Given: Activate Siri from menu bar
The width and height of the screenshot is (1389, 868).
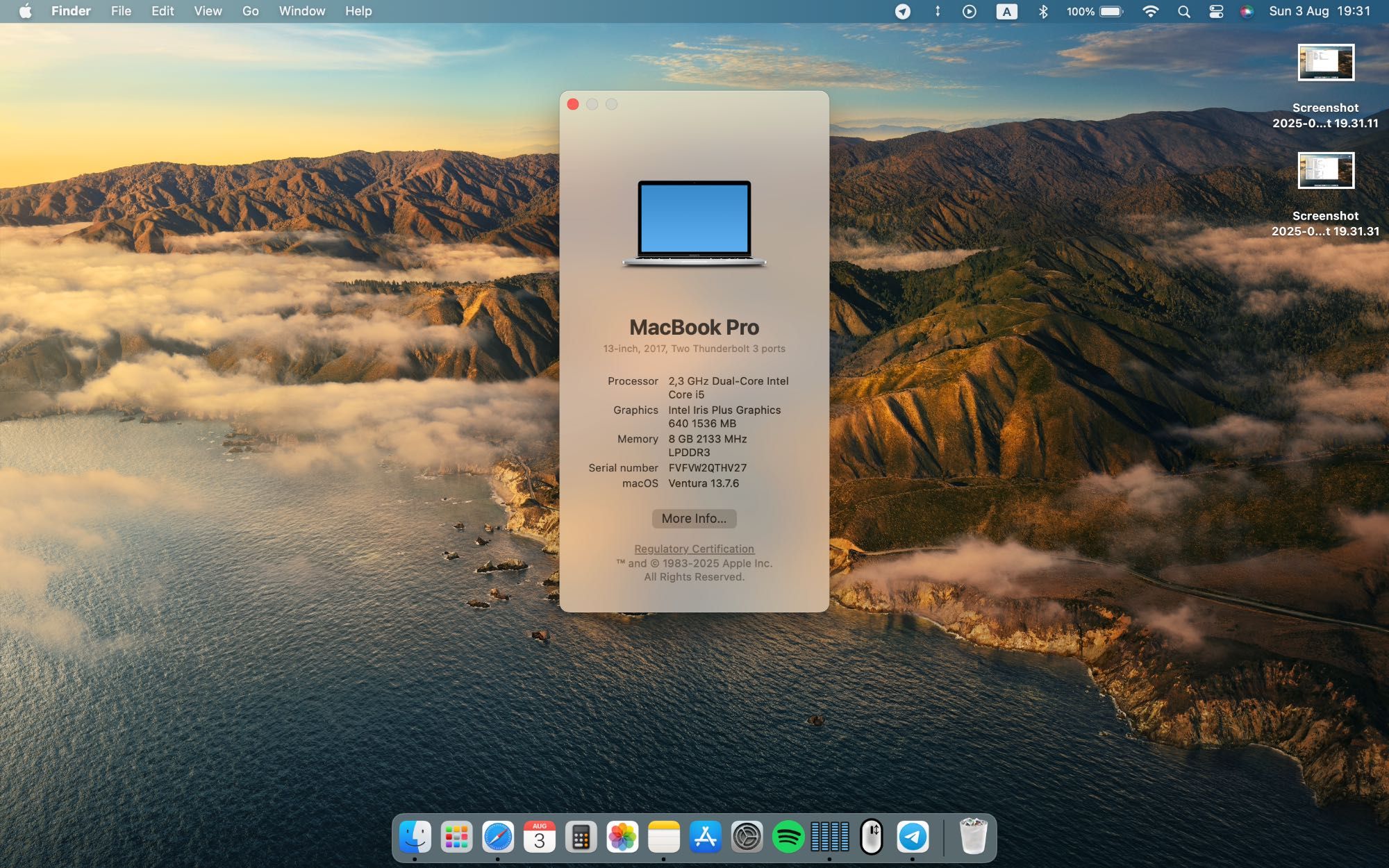Looking at the screenshot, I should pos(1247,11).
